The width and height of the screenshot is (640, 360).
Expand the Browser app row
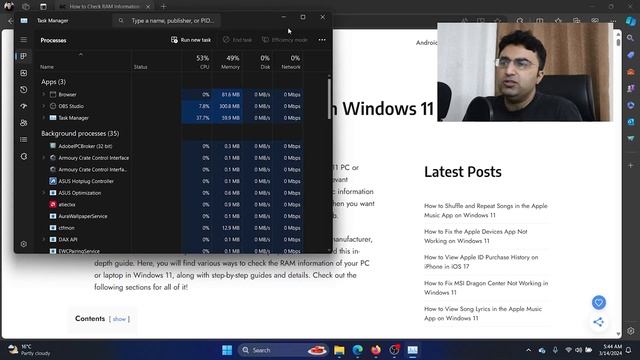[44, 94]
